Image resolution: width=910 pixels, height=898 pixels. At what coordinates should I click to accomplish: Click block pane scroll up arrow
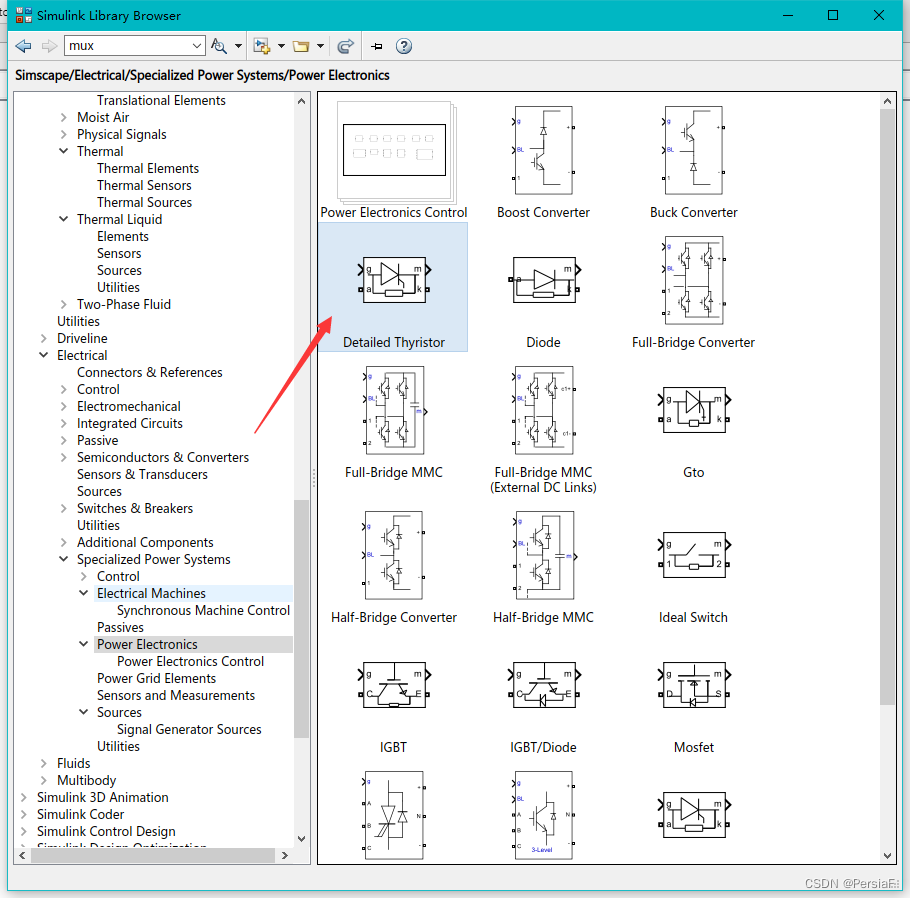point(887,101)
